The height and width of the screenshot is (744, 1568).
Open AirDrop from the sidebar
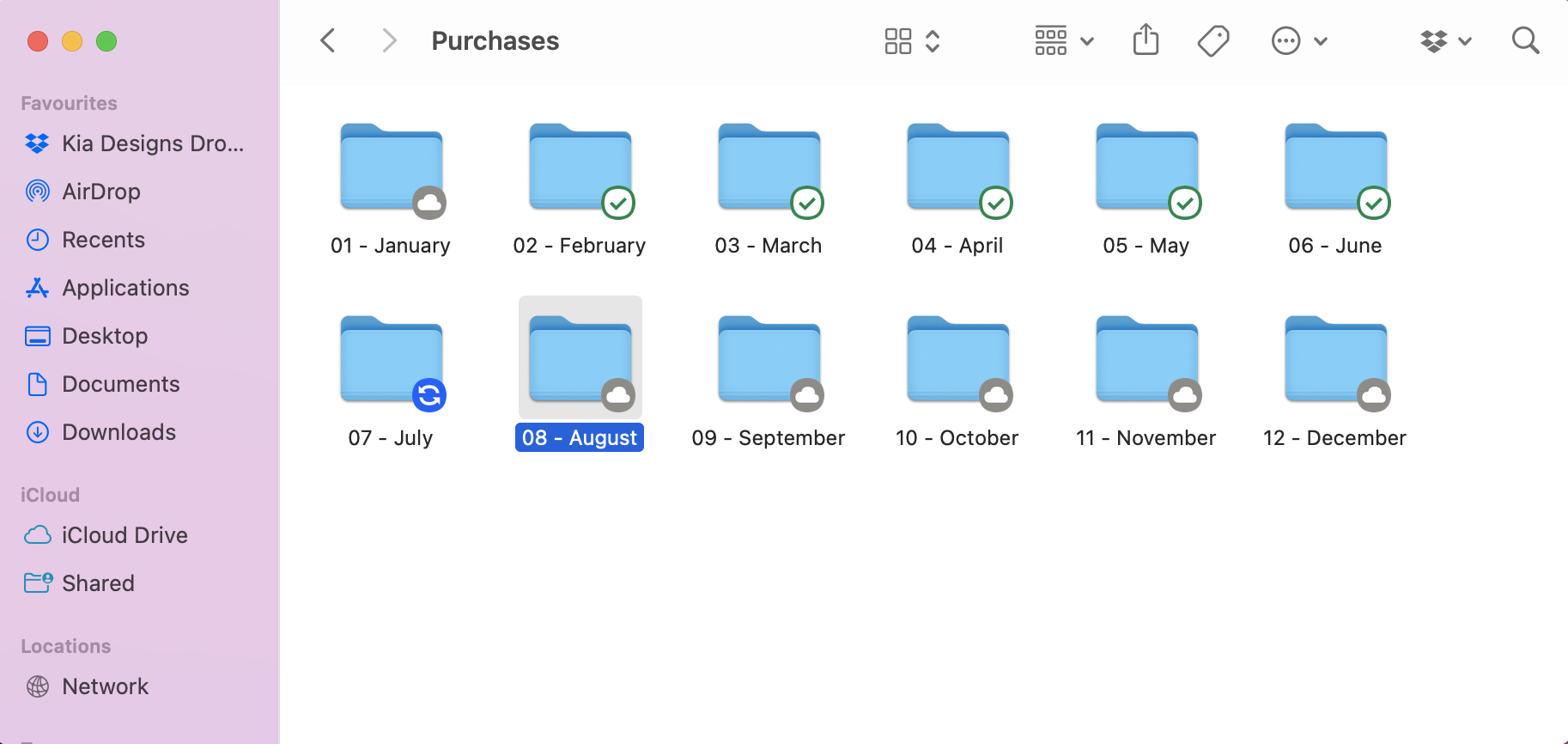point(100,192)
